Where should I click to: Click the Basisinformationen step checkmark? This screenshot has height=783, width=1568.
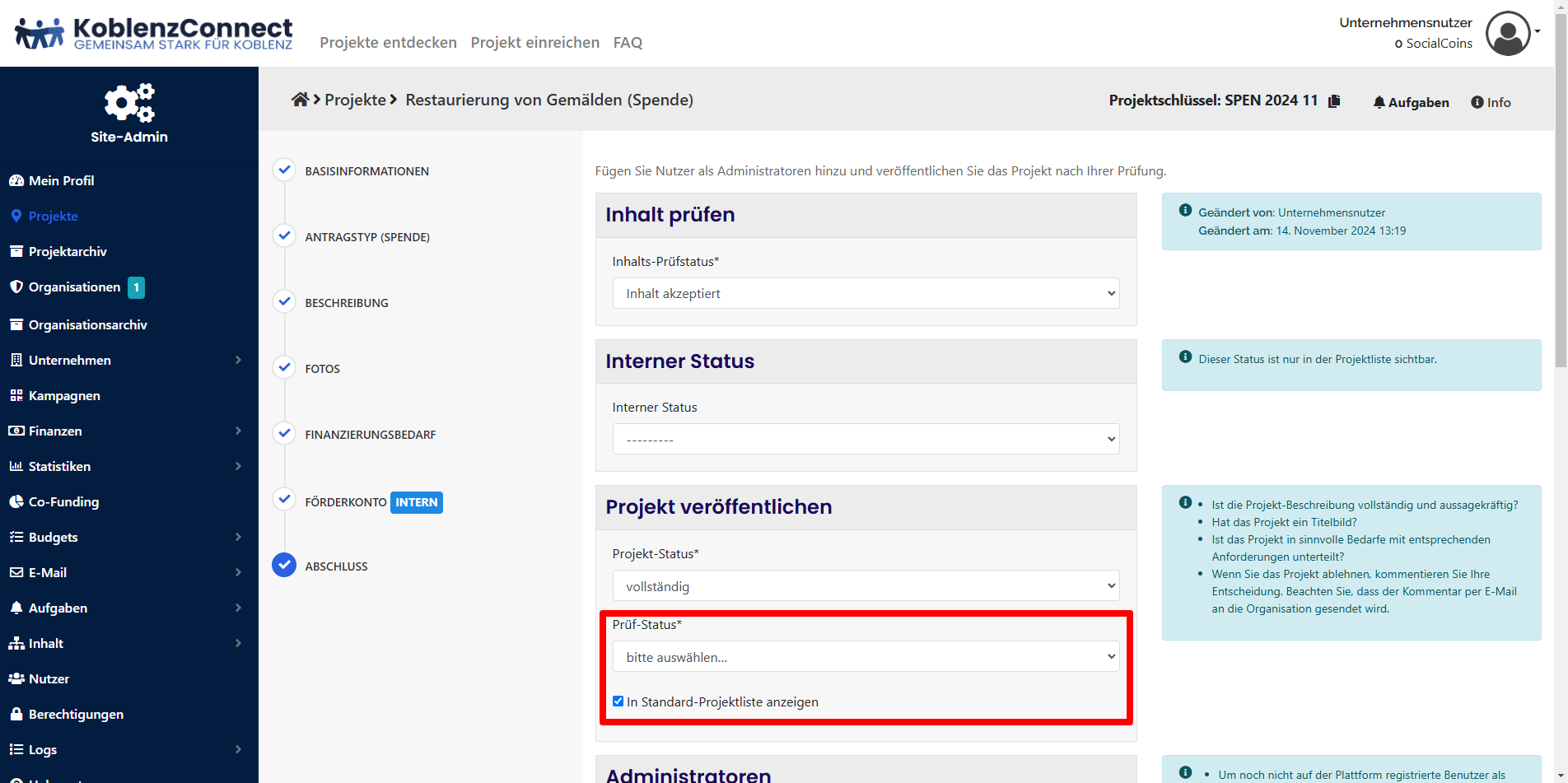click(x=284, y=170)
